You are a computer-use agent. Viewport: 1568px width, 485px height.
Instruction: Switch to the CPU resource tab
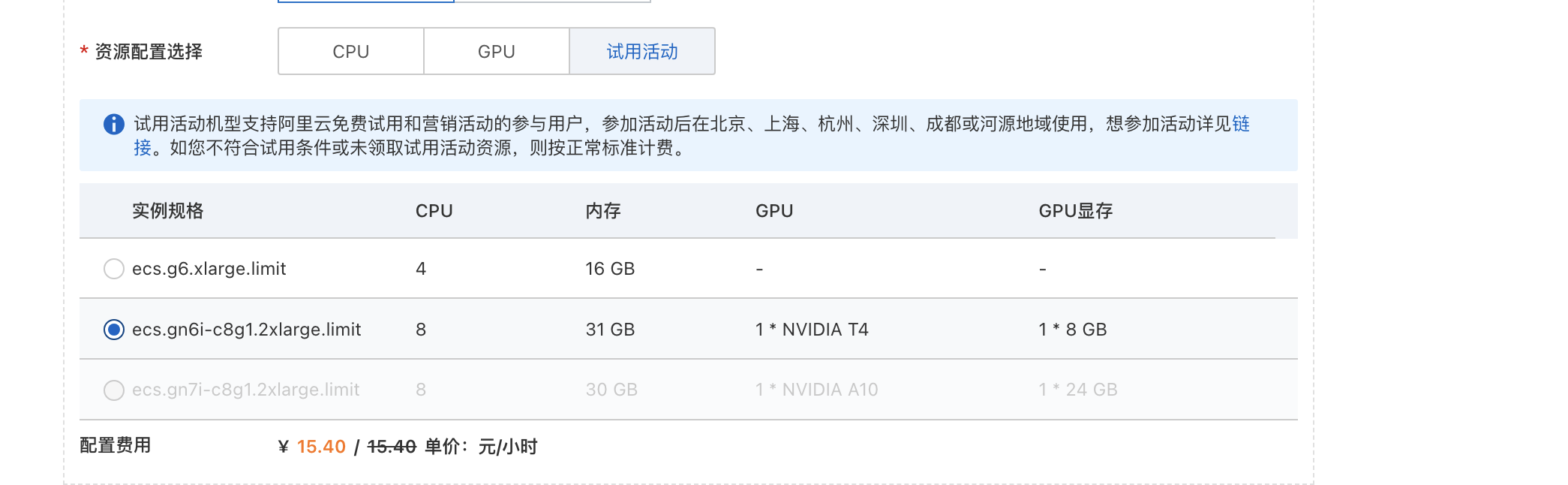[351, 51]
